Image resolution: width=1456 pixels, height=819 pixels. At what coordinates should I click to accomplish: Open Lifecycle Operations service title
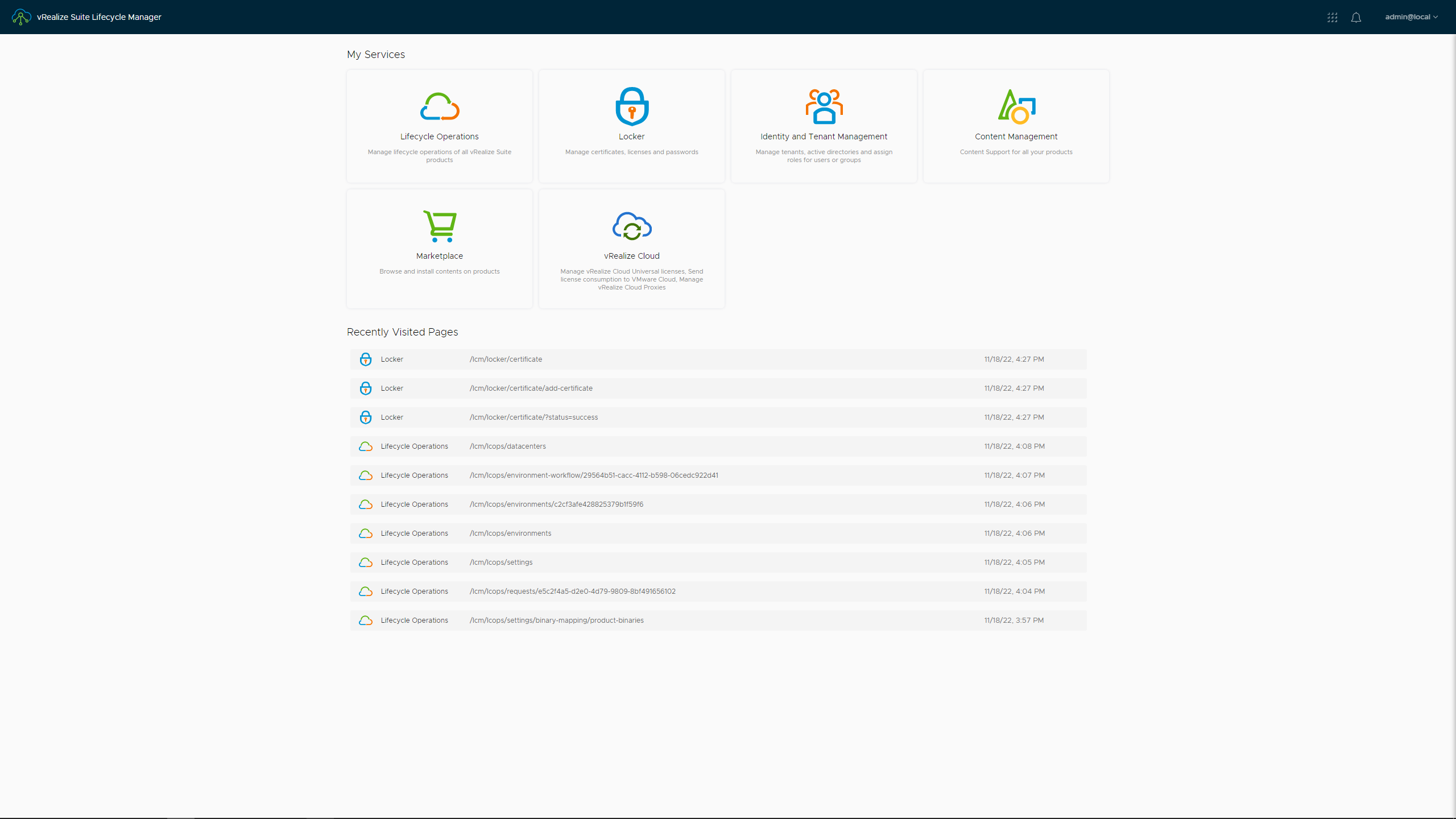click(x=440, y=136)
